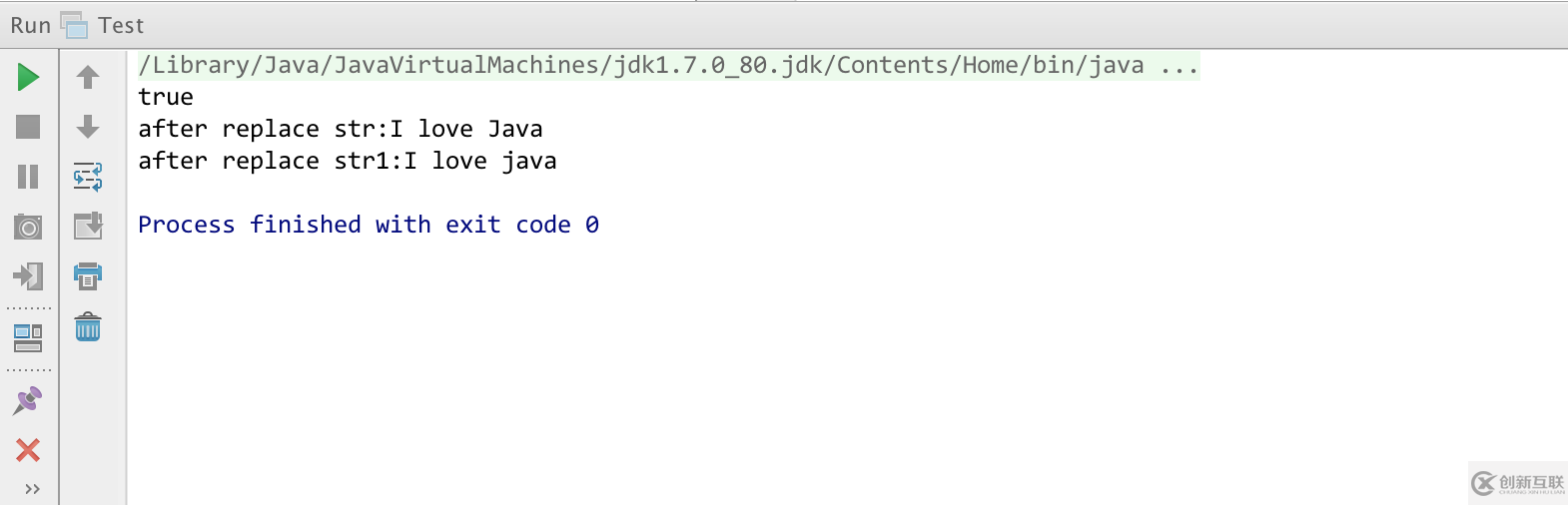The height and width of the screenshot is (505, 1568).
Task: Dump threads using the camera icon
Action: pyautogui.click(x=28, y=227)
